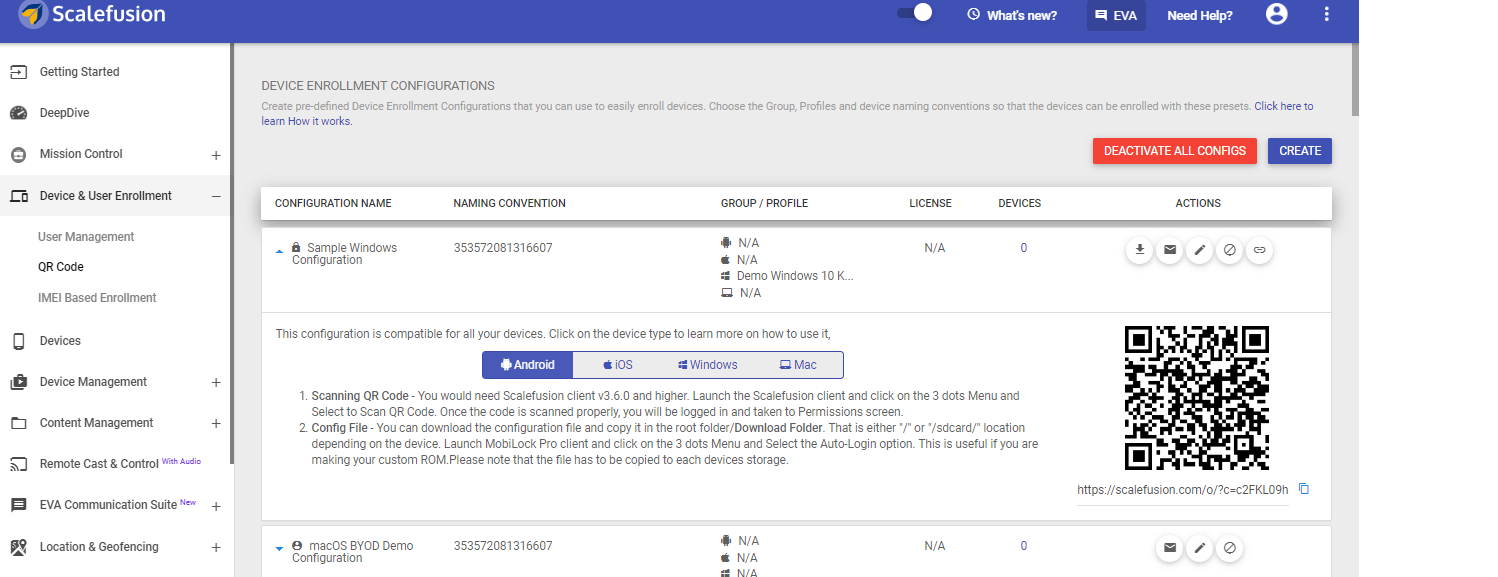Open IMEI Based Enrollment
1498x577 pixels.
pos(97,298)
